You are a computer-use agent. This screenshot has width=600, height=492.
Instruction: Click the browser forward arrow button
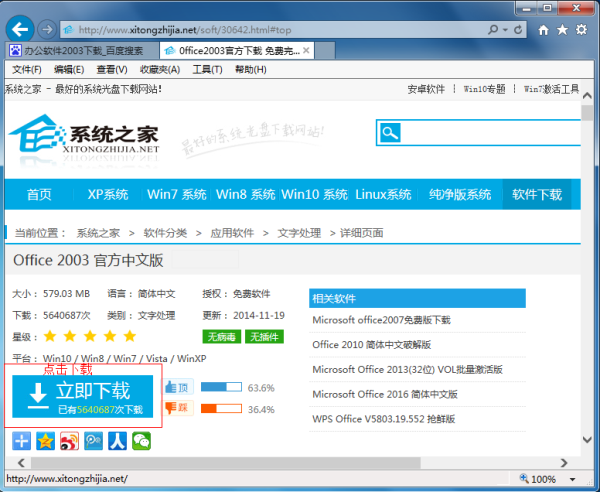(x=47, y=29)
